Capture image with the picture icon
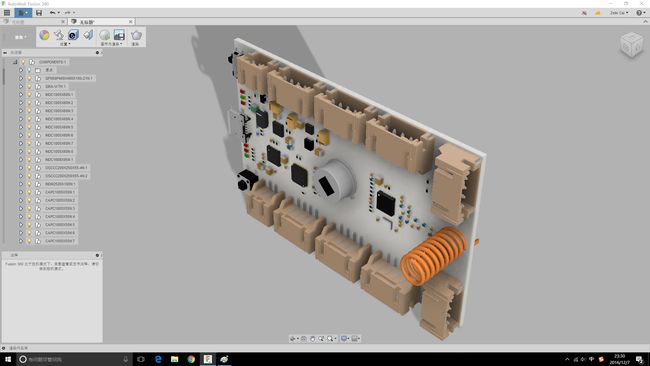The image size is (650, 366). click(x=119, y=35)
